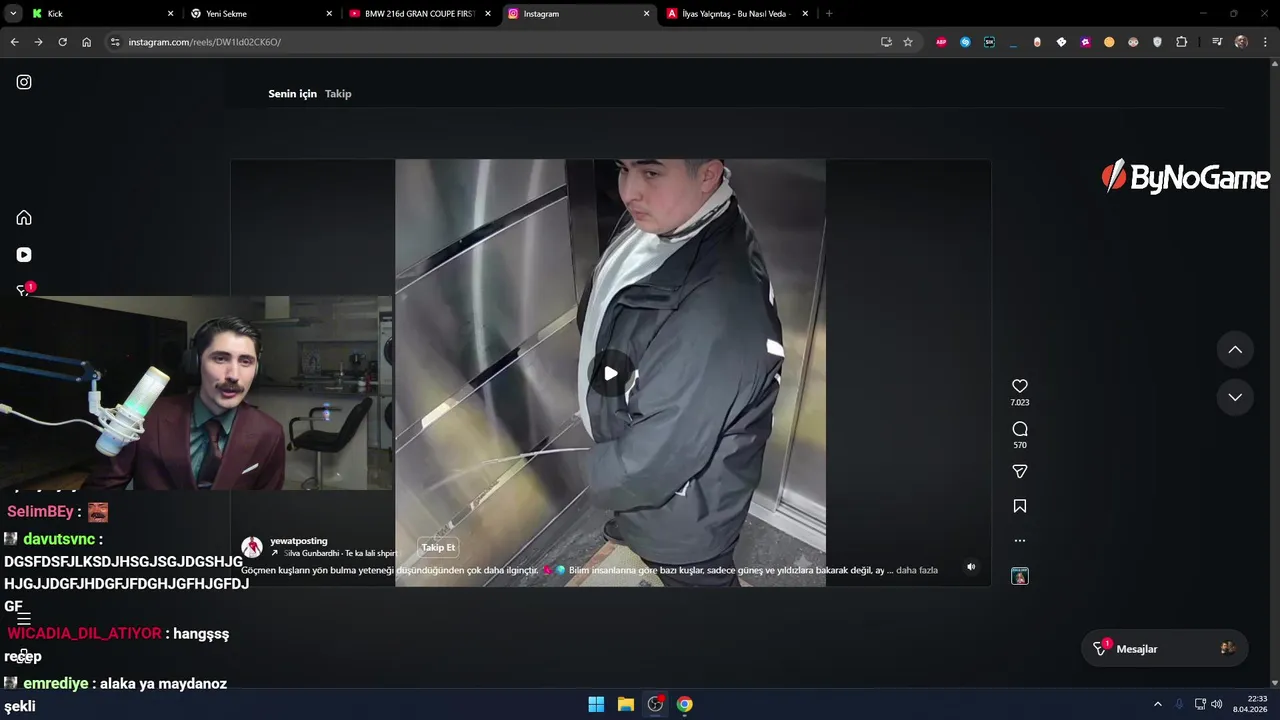The height and width of the screenshot is (720, 1280).
Task: Go to next reel with down chevron
Action: (1235, 397)
